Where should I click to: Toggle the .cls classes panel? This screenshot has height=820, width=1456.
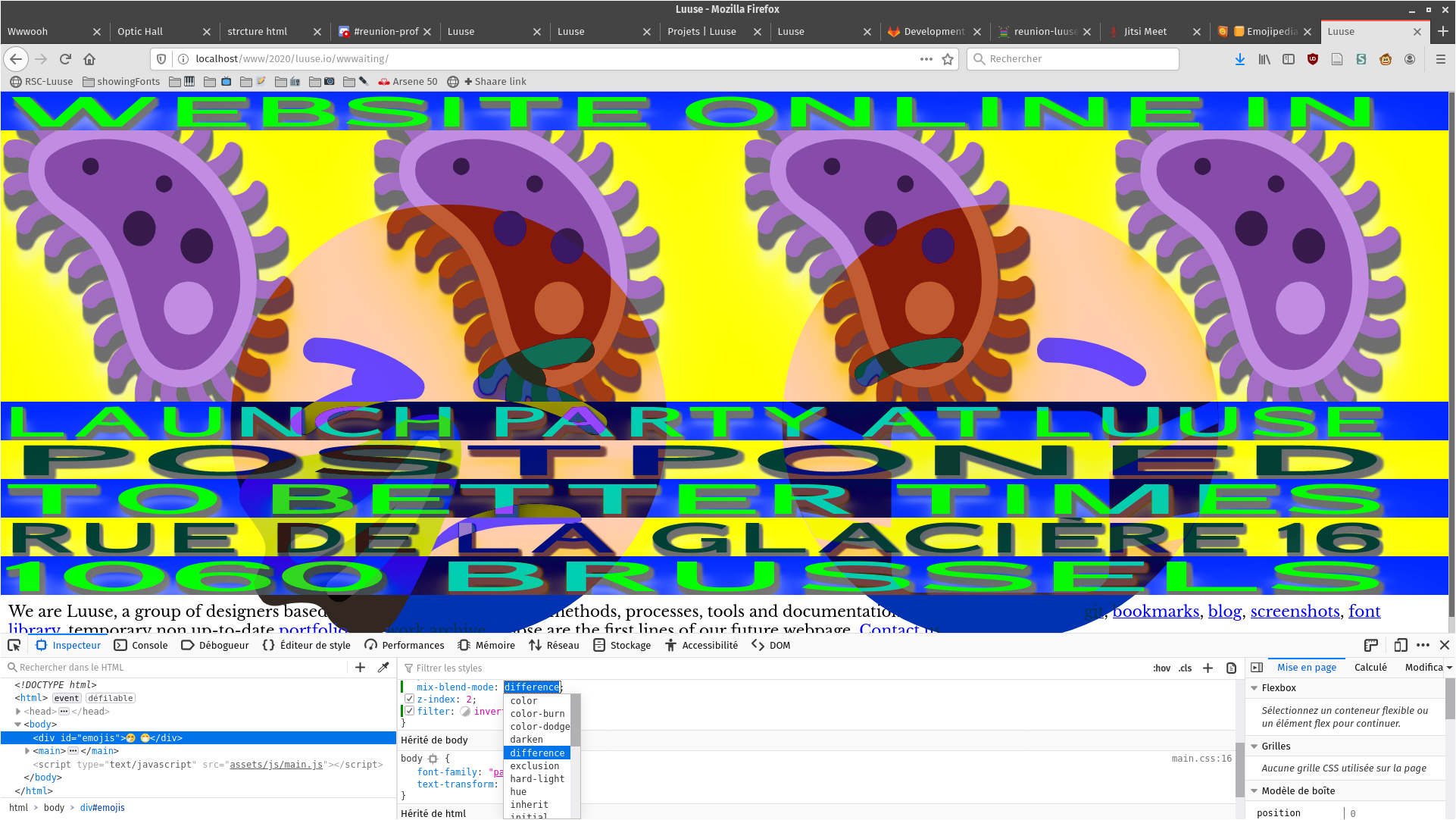pyautogui.click(x=1185, y=668)
